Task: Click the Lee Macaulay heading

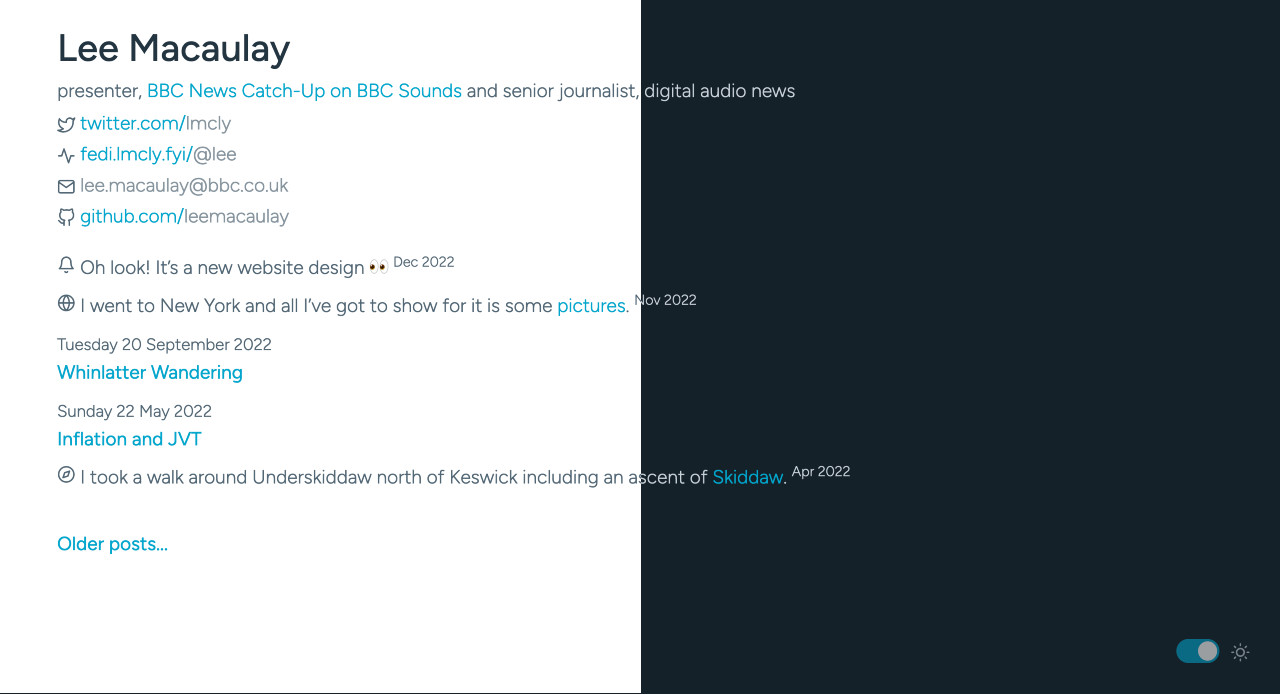Action: 173,48
